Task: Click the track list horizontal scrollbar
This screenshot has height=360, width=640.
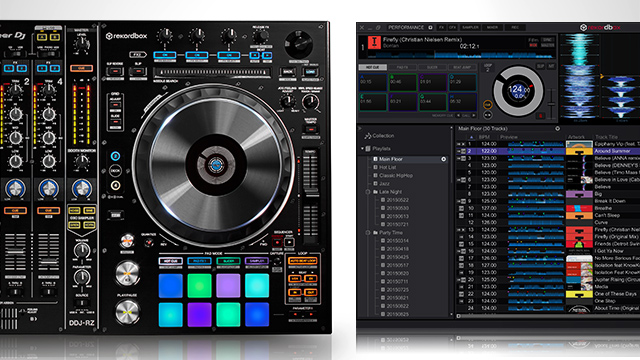Action: pyautogui.click(x=548, y=316)
